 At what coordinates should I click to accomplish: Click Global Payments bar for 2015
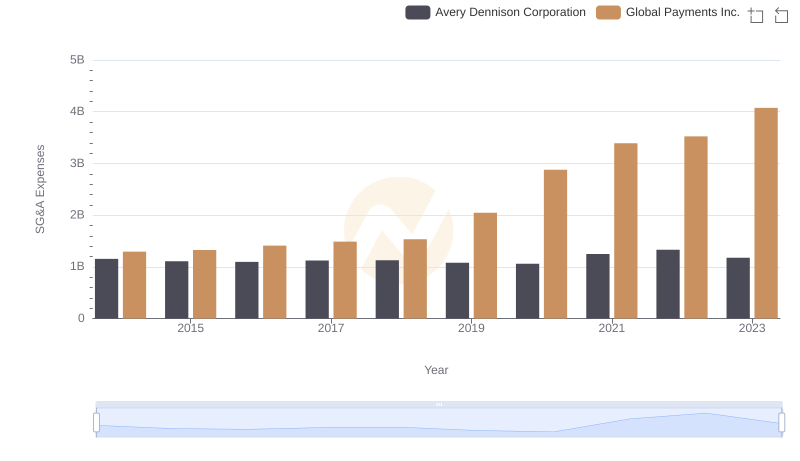tap(205, 284)
